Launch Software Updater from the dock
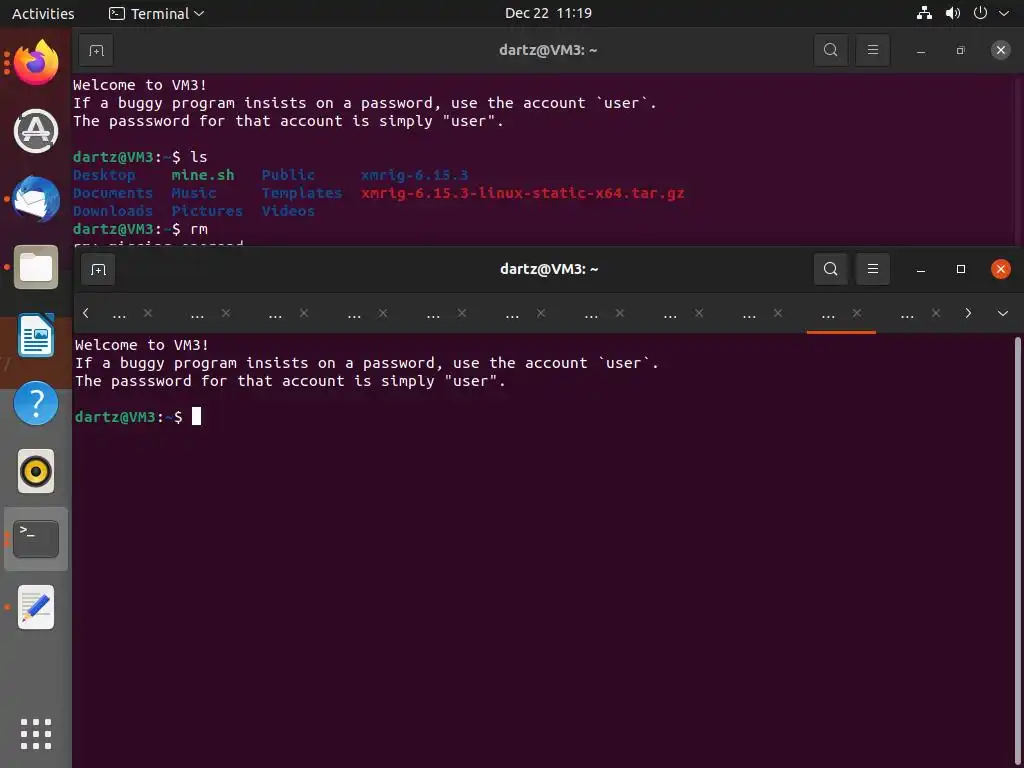 pos(36,131)
